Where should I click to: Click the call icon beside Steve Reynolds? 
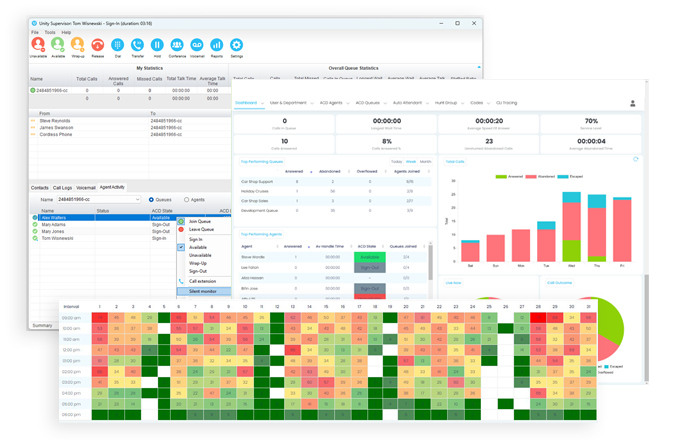pyautogui.click(x=33, y=121)
